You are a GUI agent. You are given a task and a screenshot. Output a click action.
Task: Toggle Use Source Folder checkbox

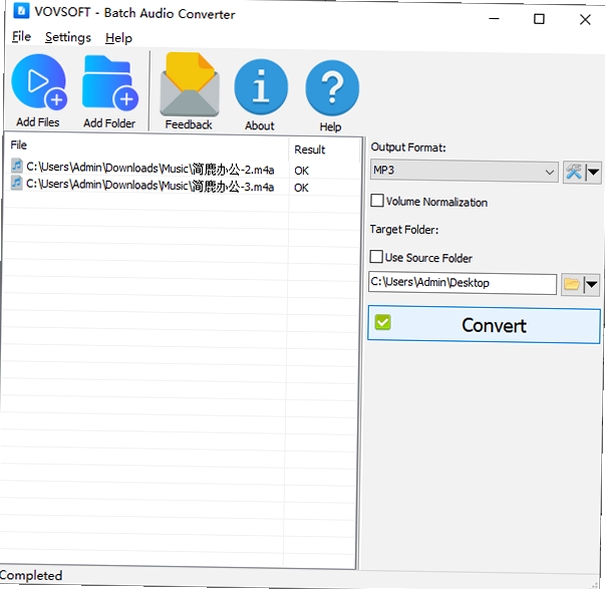click(x=376, y=257)
